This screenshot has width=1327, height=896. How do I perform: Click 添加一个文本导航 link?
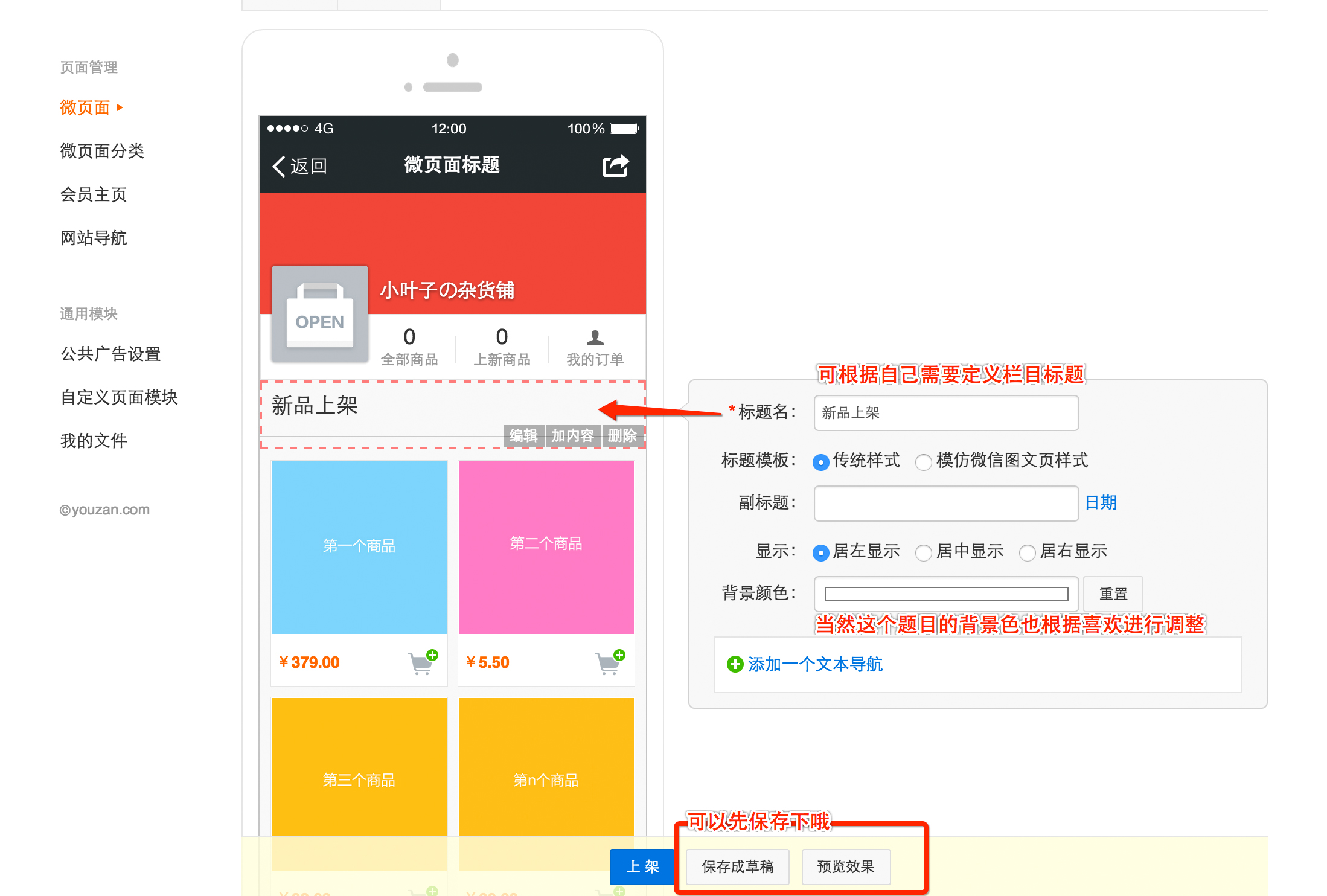(x=815, y=664)
